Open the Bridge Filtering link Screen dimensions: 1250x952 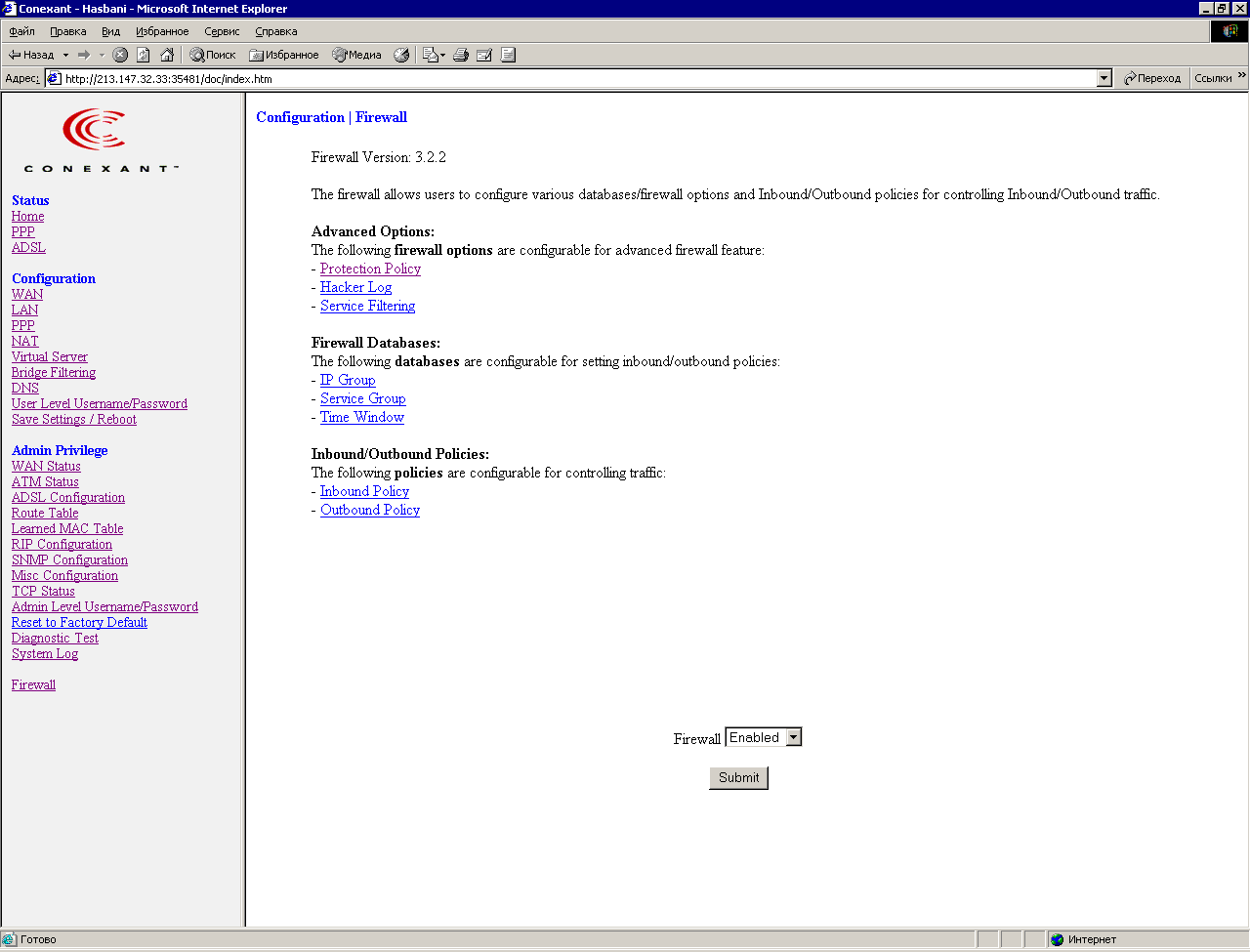coord(54,372)
